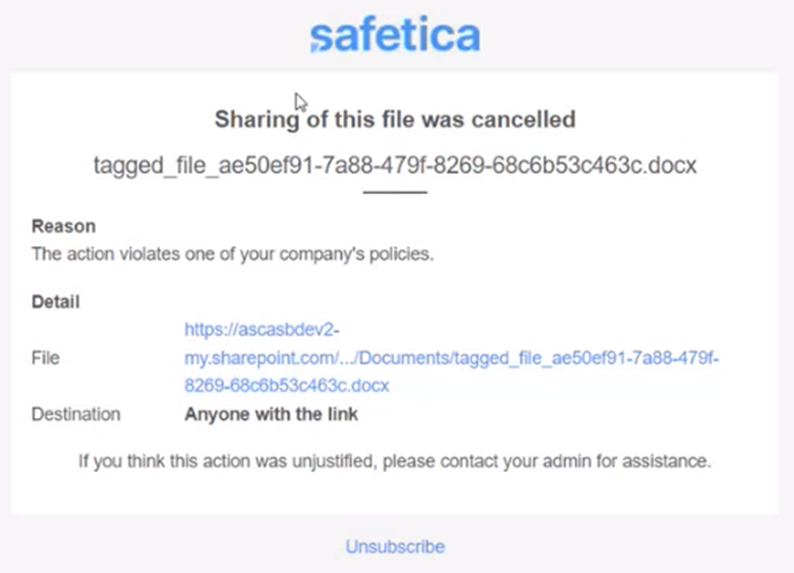
Task: Select the 'Anyone with the link' destination value
Action: 271,414
